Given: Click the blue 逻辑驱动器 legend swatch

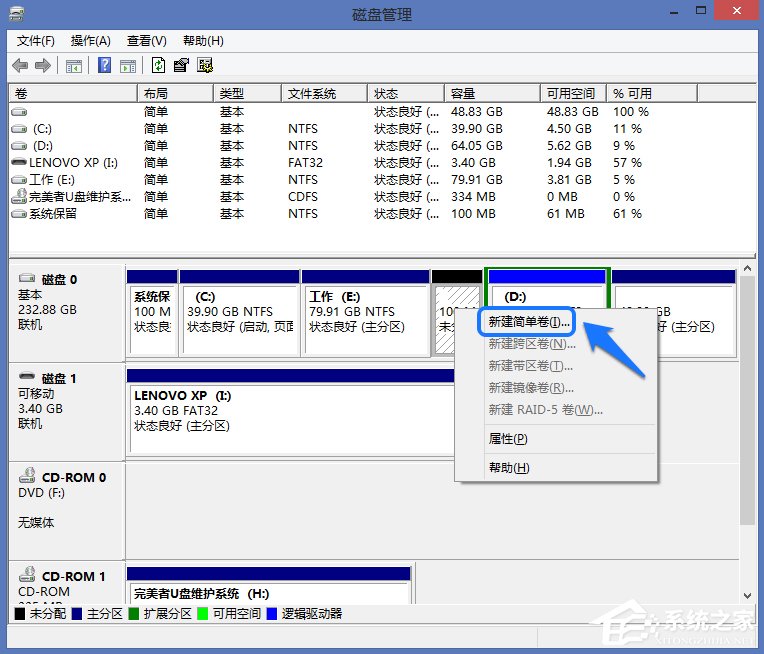Looking at the screenshot, I should pyautogui.click(x=272, y=614).
